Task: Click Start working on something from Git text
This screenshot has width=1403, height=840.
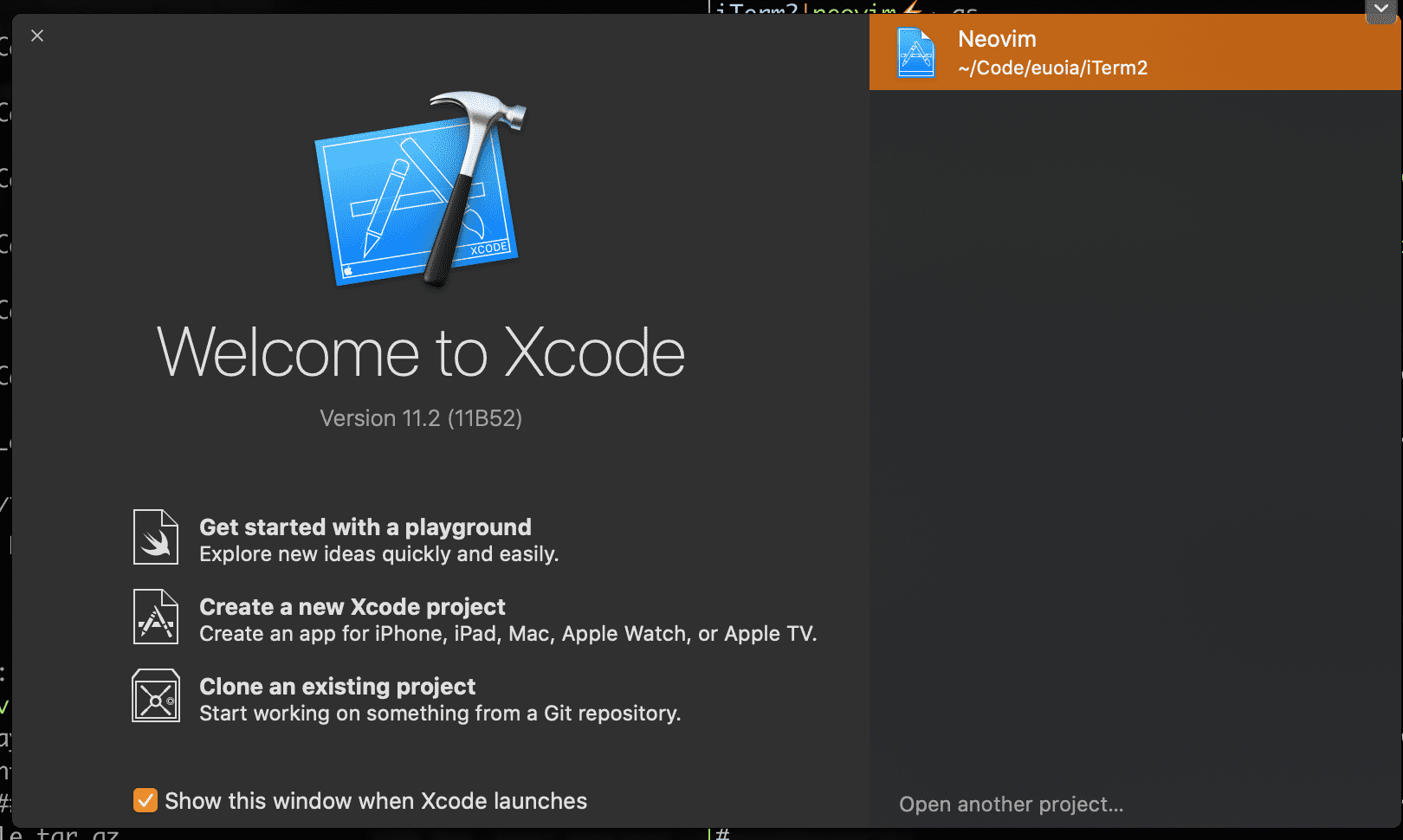Action: [440, 714]
